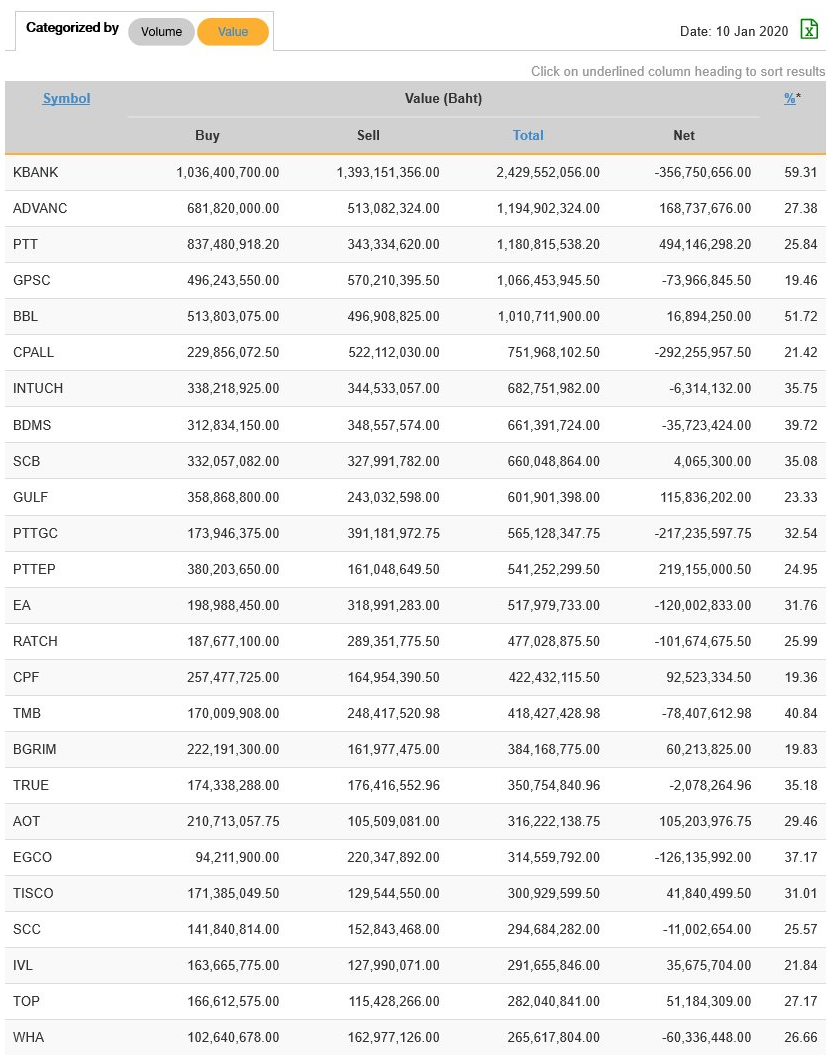Image resolution: width=827 pixels, height=1055 pixels.
Task: Click the INTUCH symbol cell
Action: pyautogui.click(x=38, y=388)
